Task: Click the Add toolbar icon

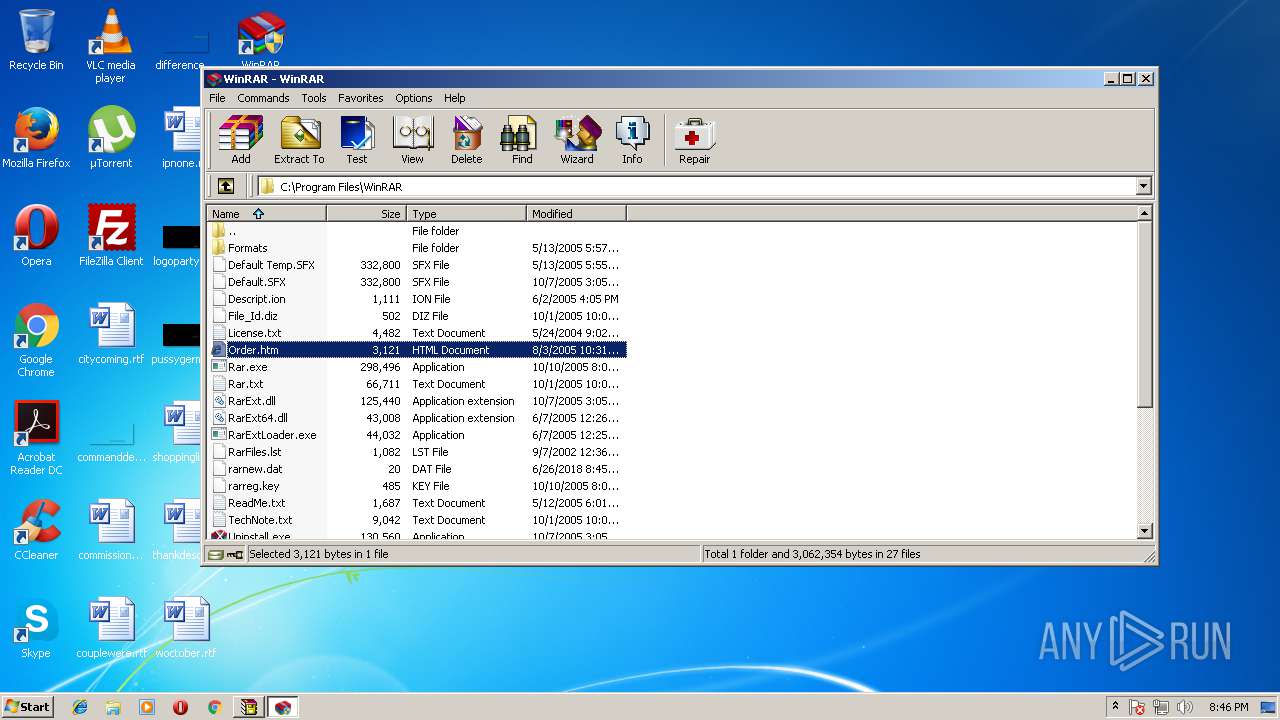Action: pos(241,140)
